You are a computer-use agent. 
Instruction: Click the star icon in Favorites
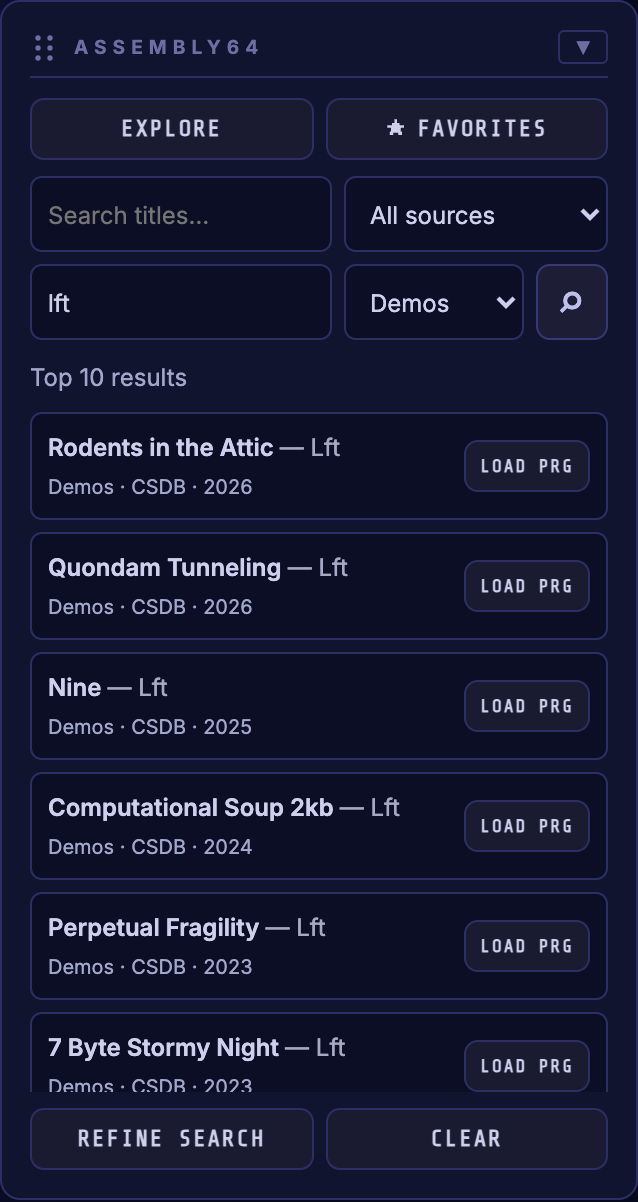[x=396, y=128]
